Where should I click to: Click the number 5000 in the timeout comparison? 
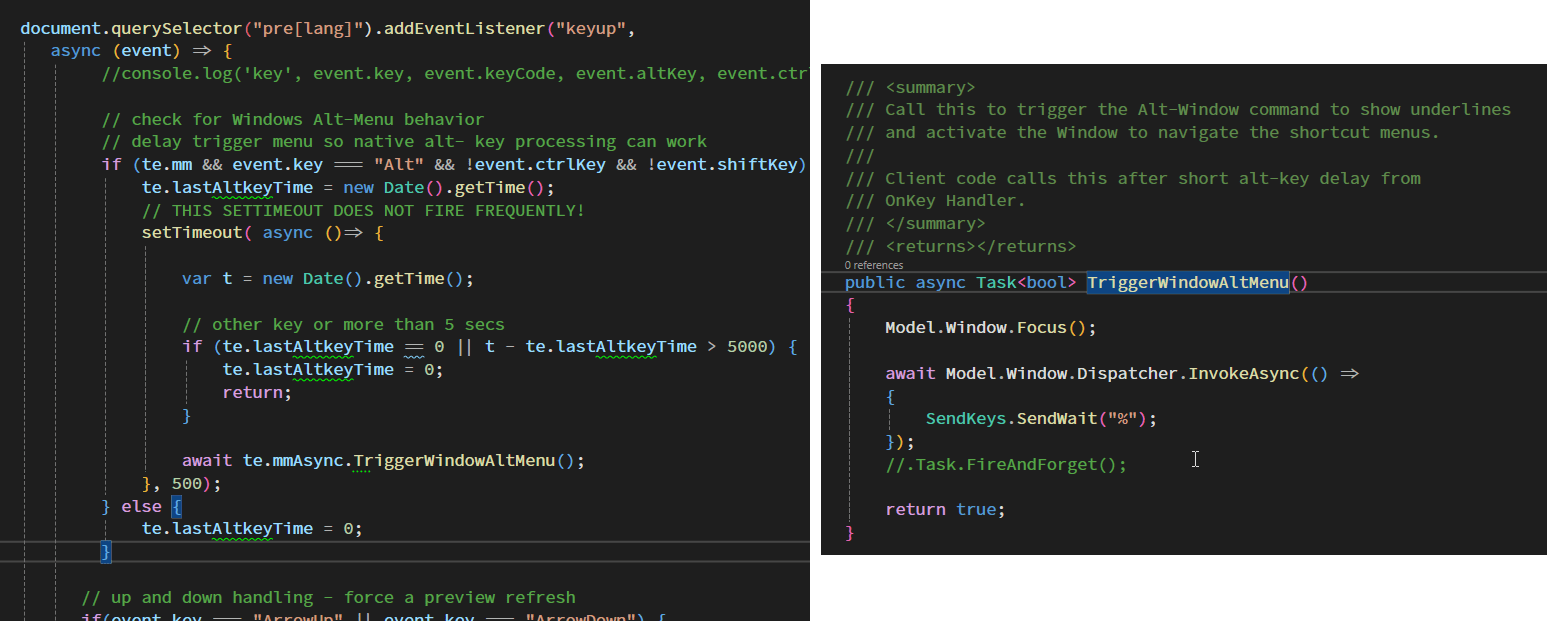tap(746, 347)
